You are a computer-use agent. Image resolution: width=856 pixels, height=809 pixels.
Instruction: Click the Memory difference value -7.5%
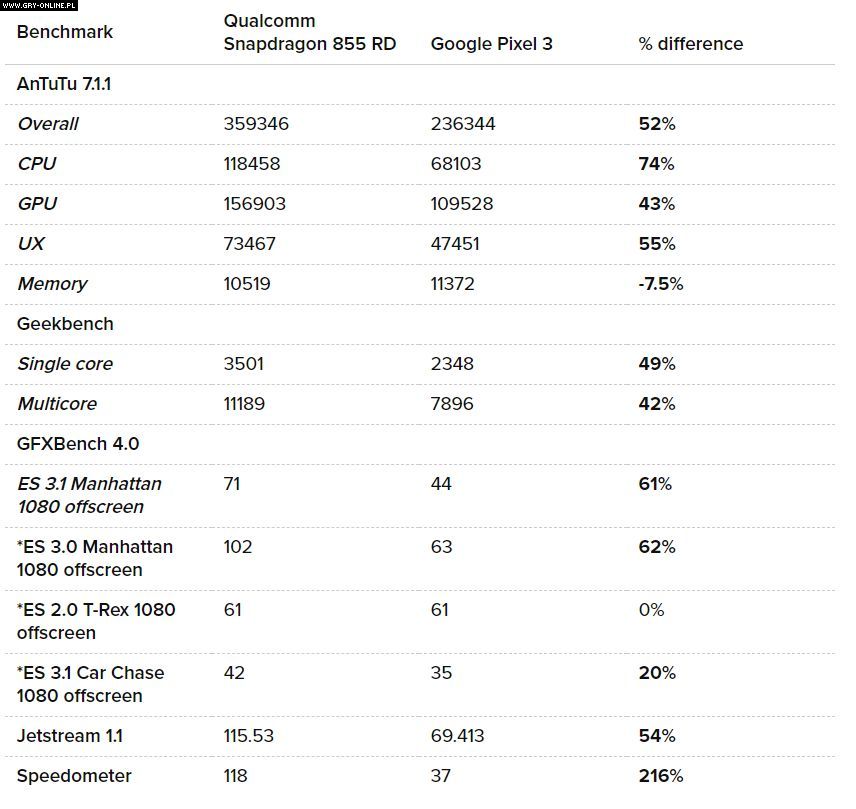[660, 284]
